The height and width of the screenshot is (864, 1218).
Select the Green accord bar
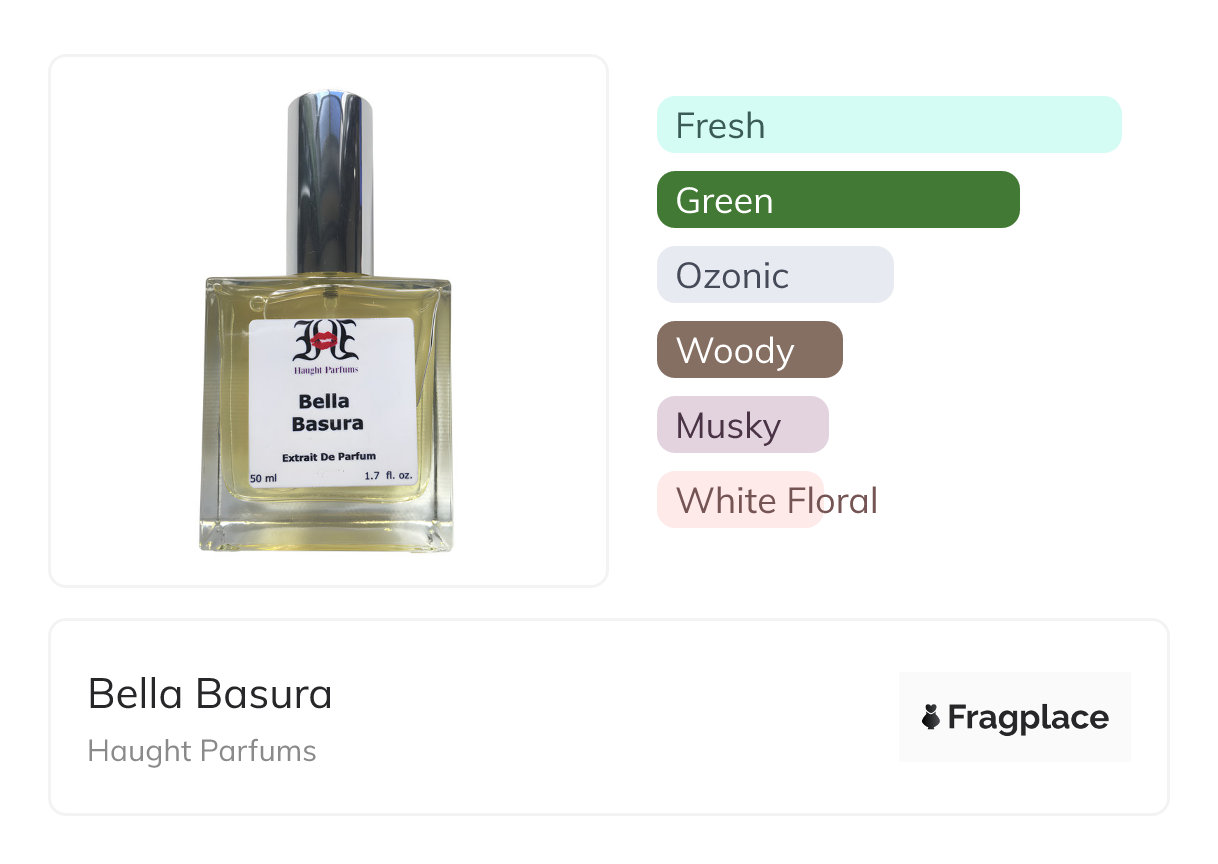click(x=838, y=200)
